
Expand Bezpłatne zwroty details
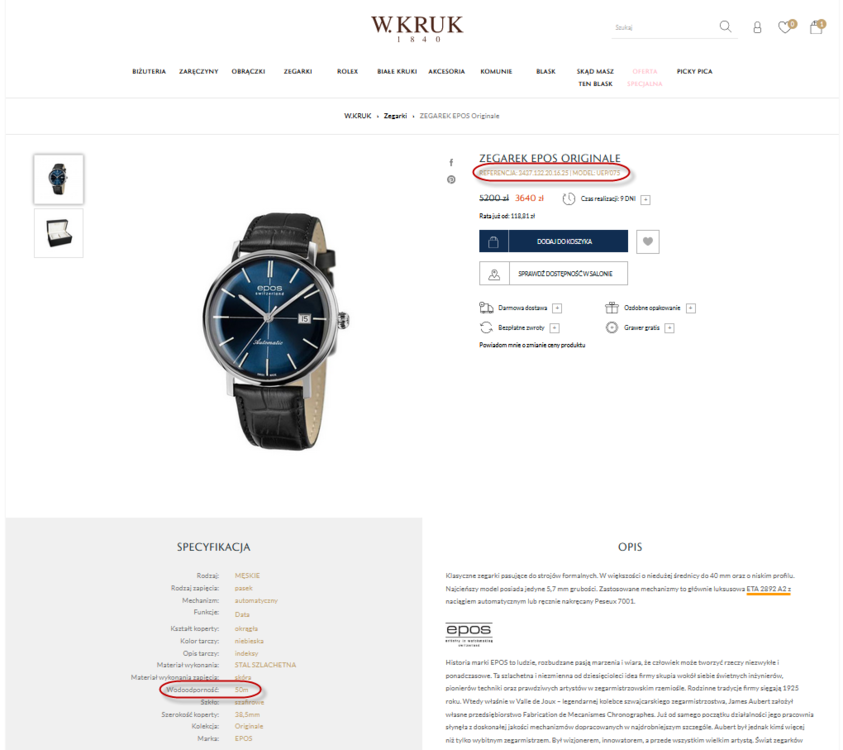click(555, 328)
